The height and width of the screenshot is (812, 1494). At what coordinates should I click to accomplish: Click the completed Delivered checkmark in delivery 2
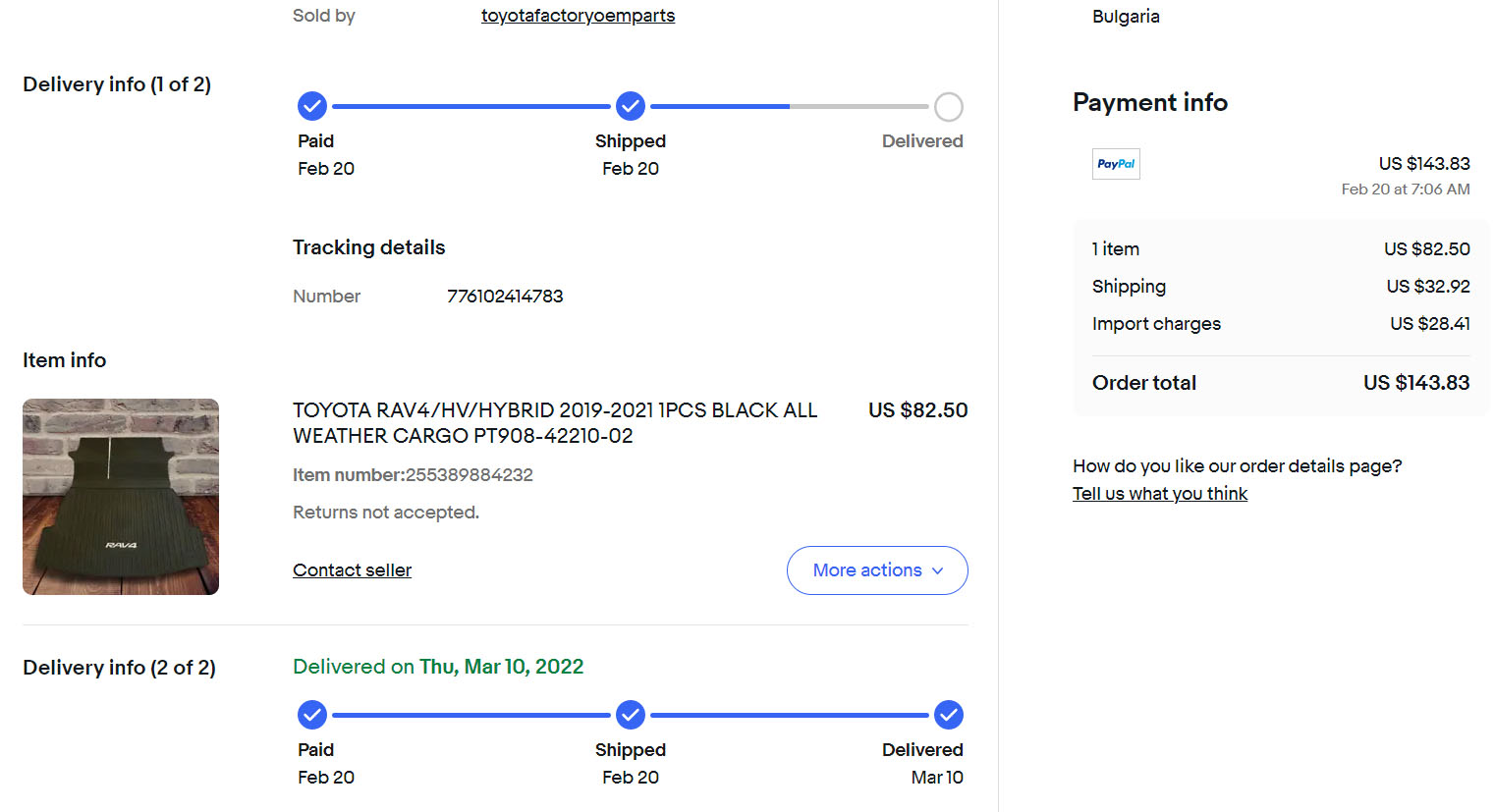[x=948, y=715]
